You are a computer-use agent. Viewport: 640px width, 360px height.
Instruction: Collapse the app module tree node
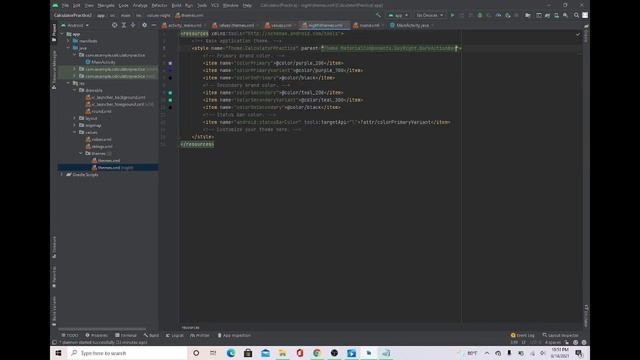pyautogui.click(x=62, y=34)
